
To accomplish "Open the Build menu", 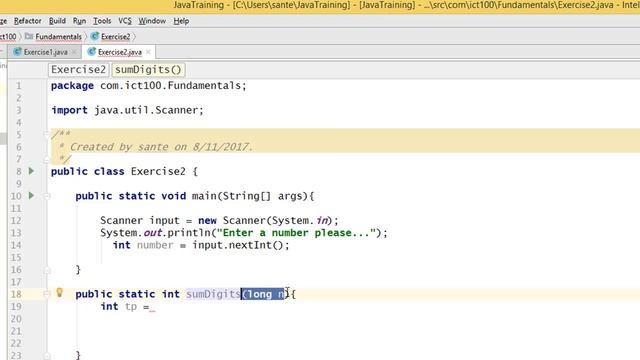I will (57, 21).
